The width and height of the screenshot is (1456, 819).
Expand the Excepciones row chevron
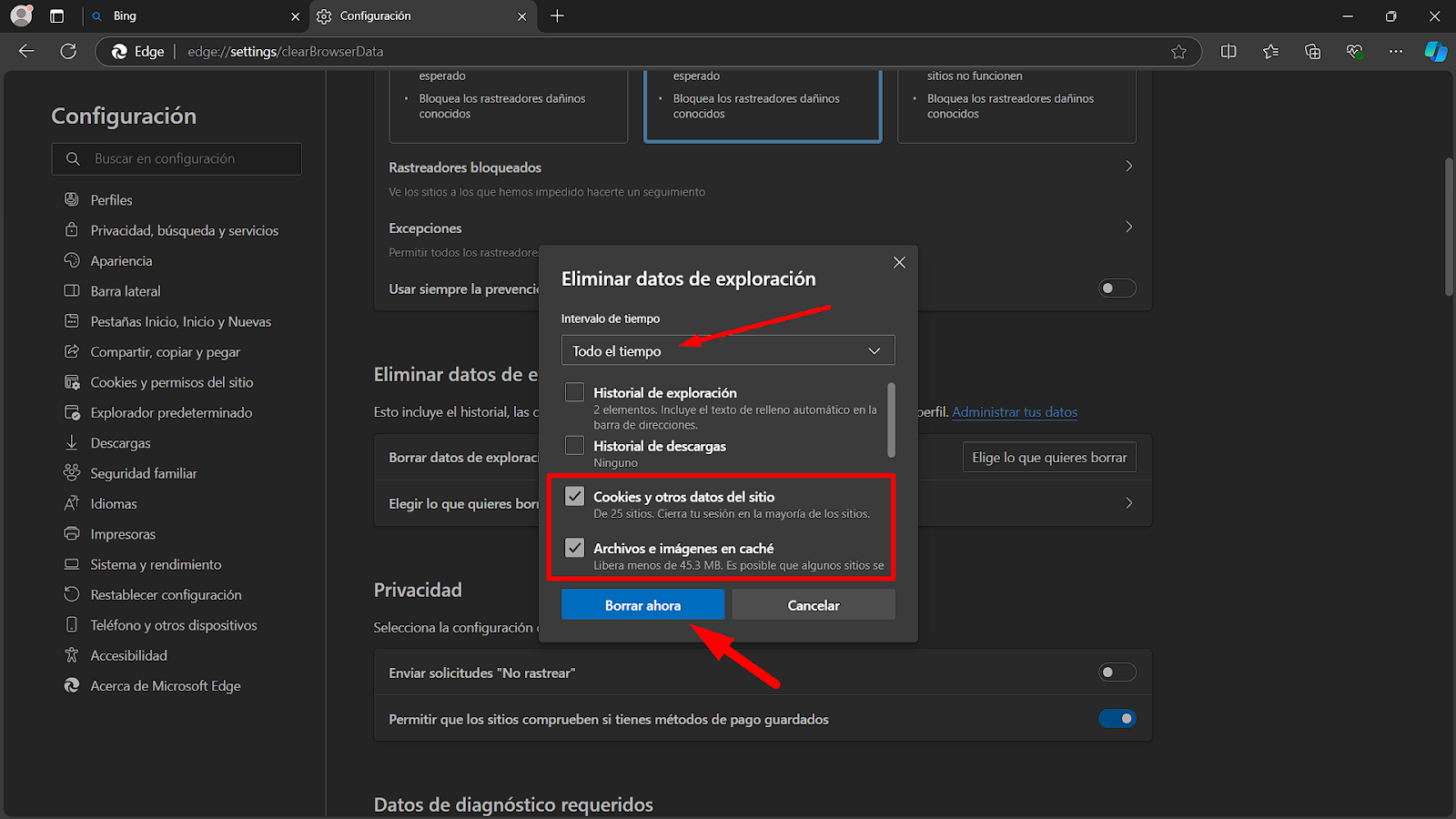(x=1128, y=227)
